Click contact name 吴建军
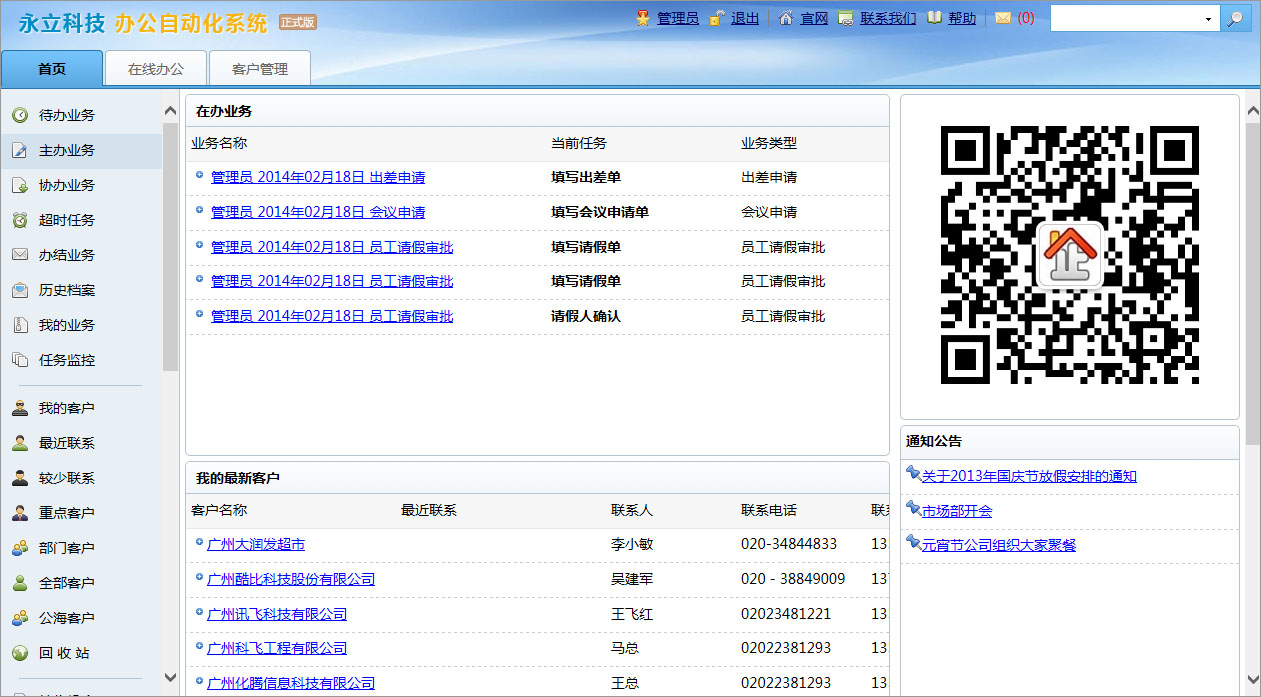 [x=632, y=579]
